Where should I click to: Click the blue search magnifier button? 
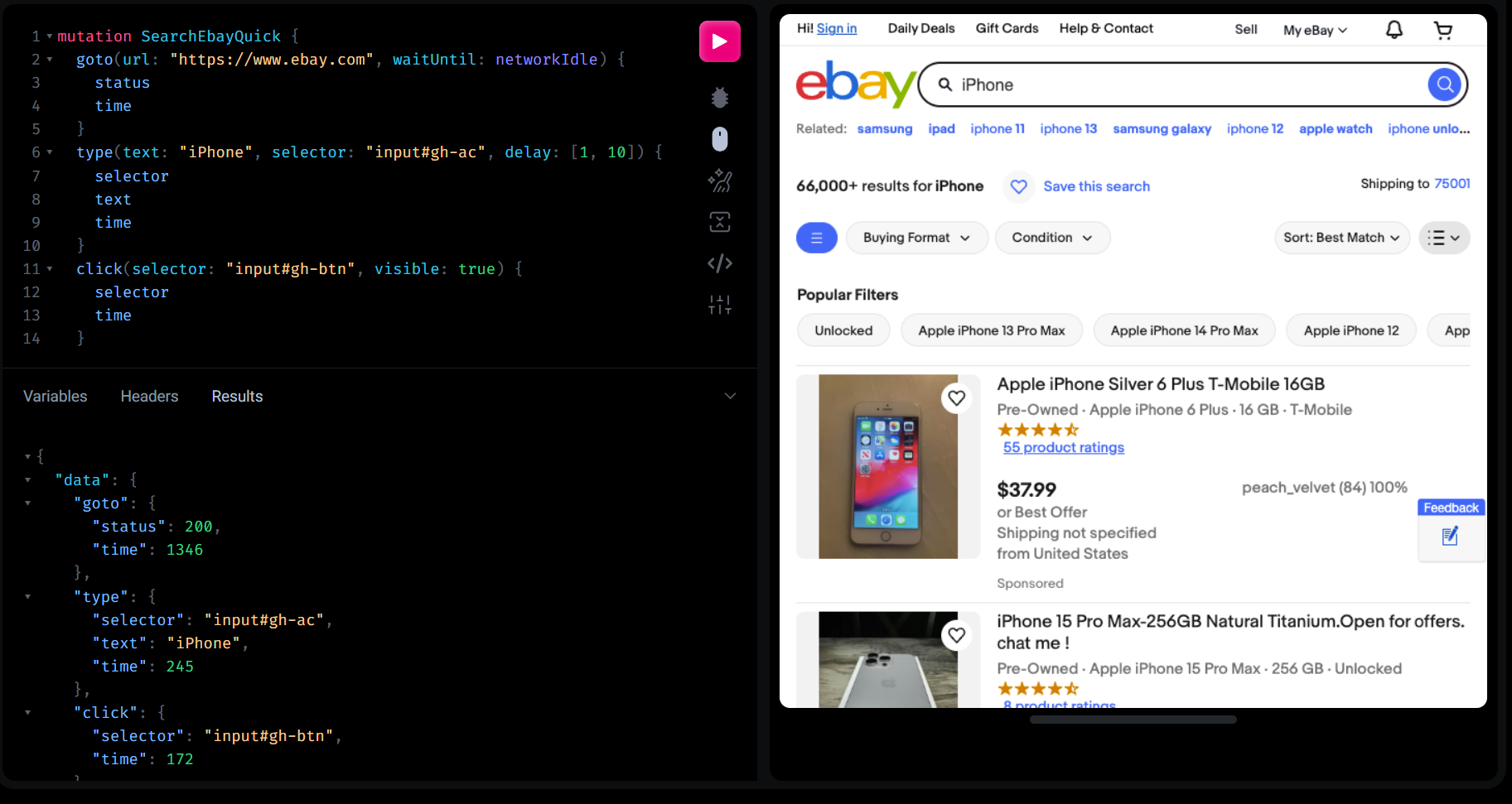coord(1444,84)
